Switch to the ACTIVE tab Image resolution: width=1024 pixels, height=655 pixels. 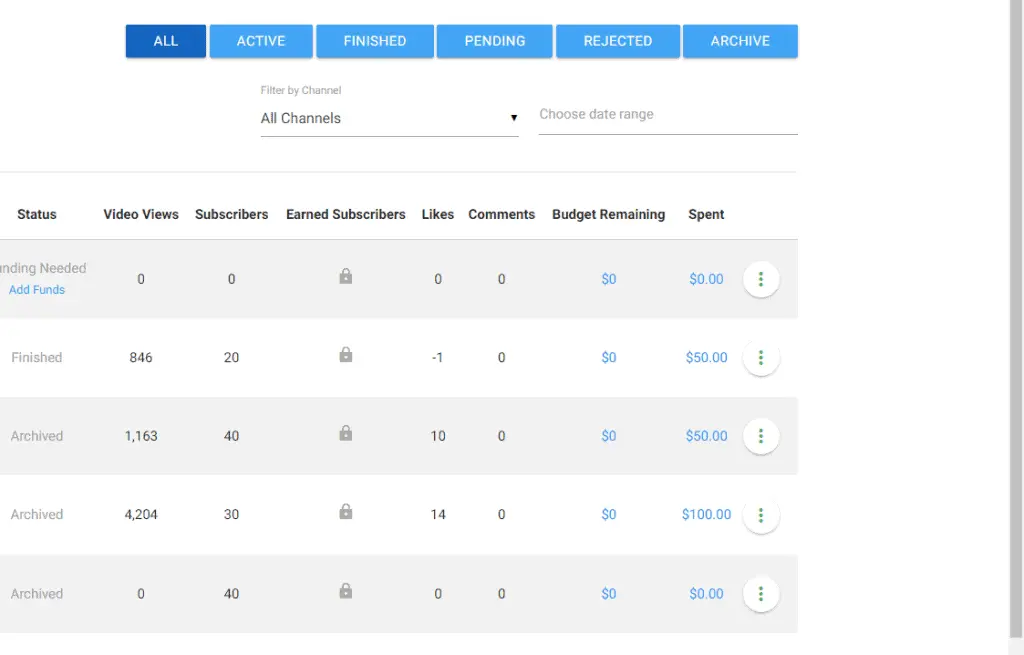(261, 41)
